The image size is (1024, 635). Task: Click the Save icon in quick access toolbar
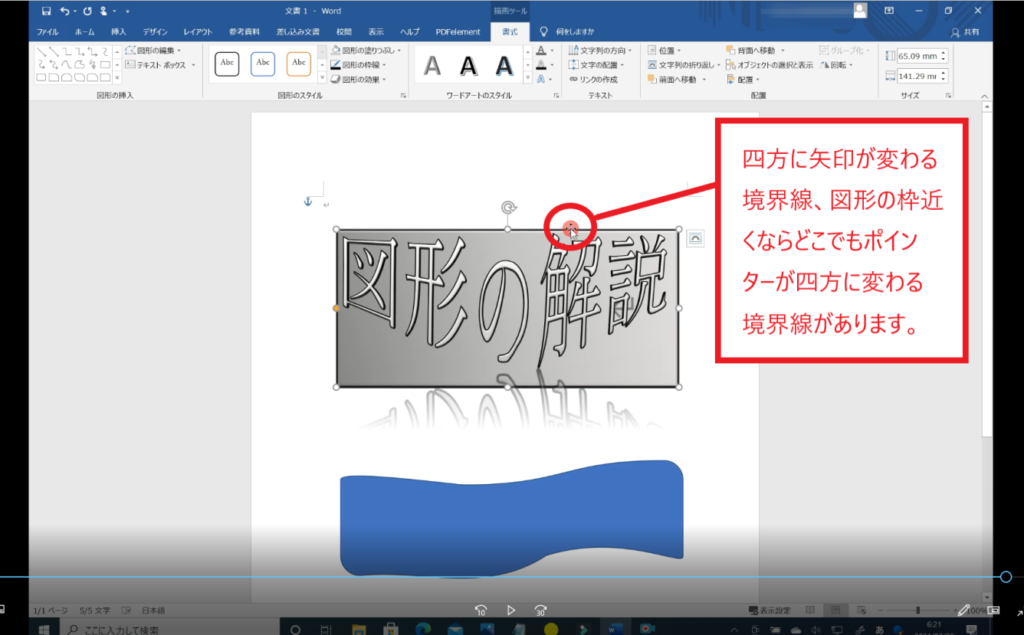pos(46,11)
